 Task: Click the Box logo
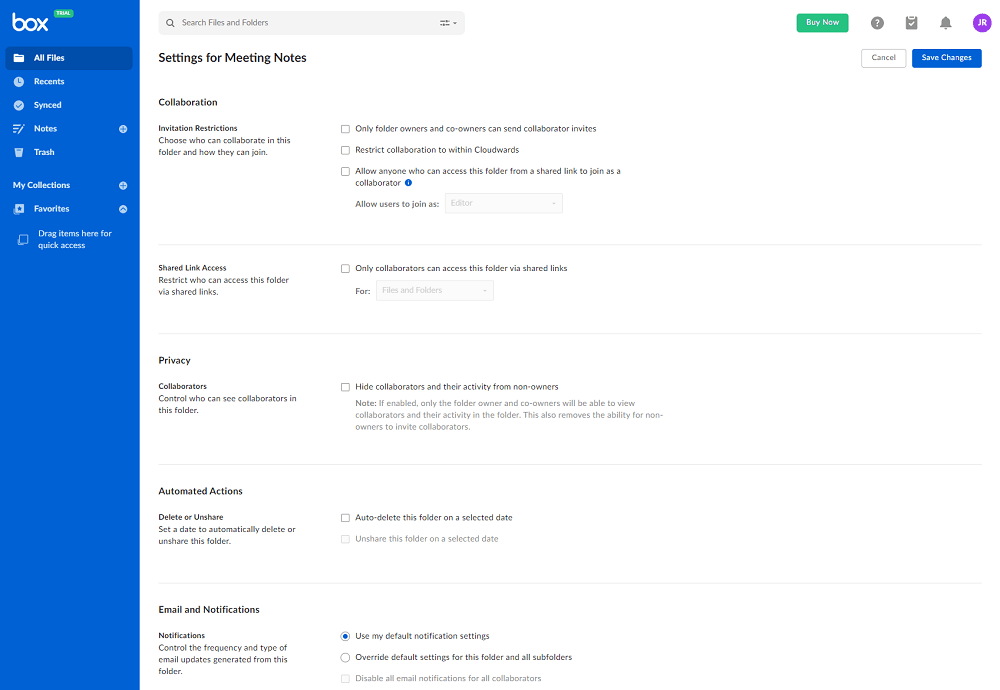(30, 23)
